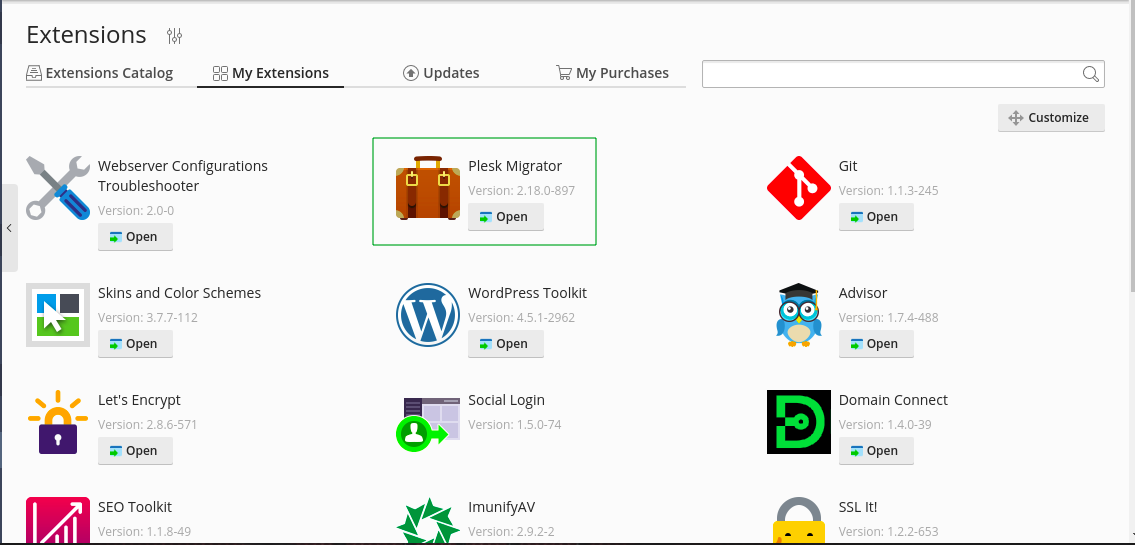This screenshot has height=545, width=1135.
Task: Click 'Version: 3.7.7-112' text
Action: coord(148,318)
